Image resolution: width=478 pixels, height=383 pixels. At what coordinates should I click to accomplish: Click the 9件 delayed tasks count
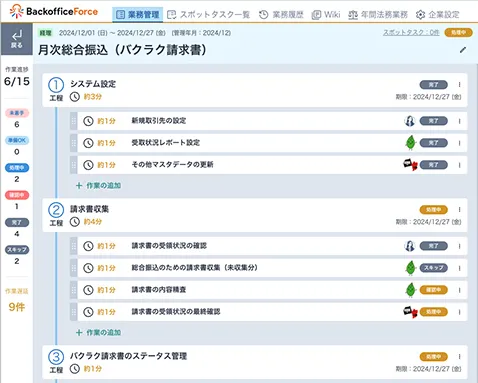[17, 307]
